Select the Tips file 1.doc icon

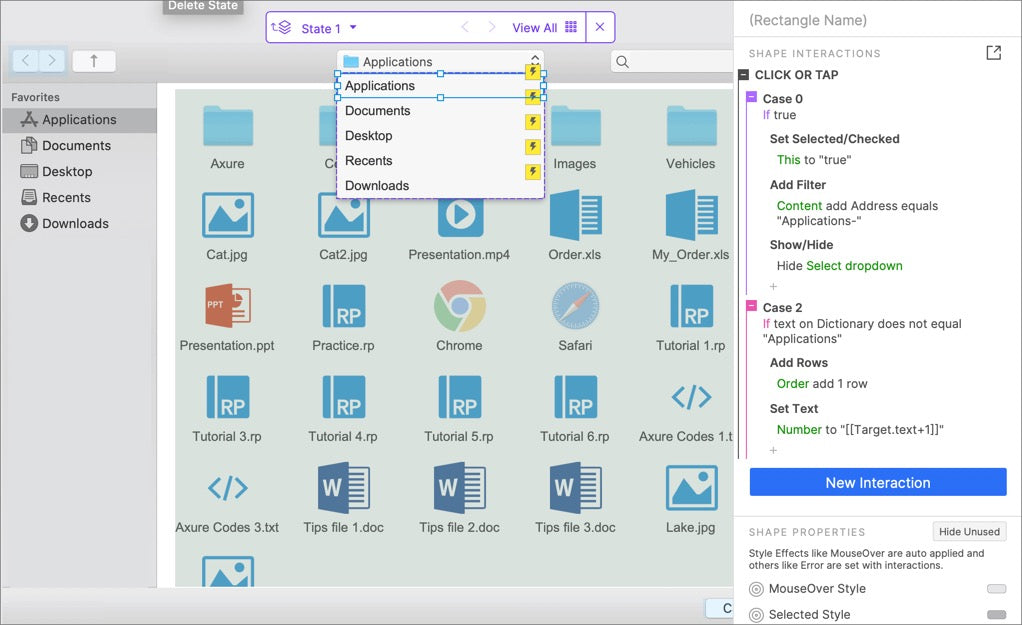pyautogui.click(x=343, y=487)
